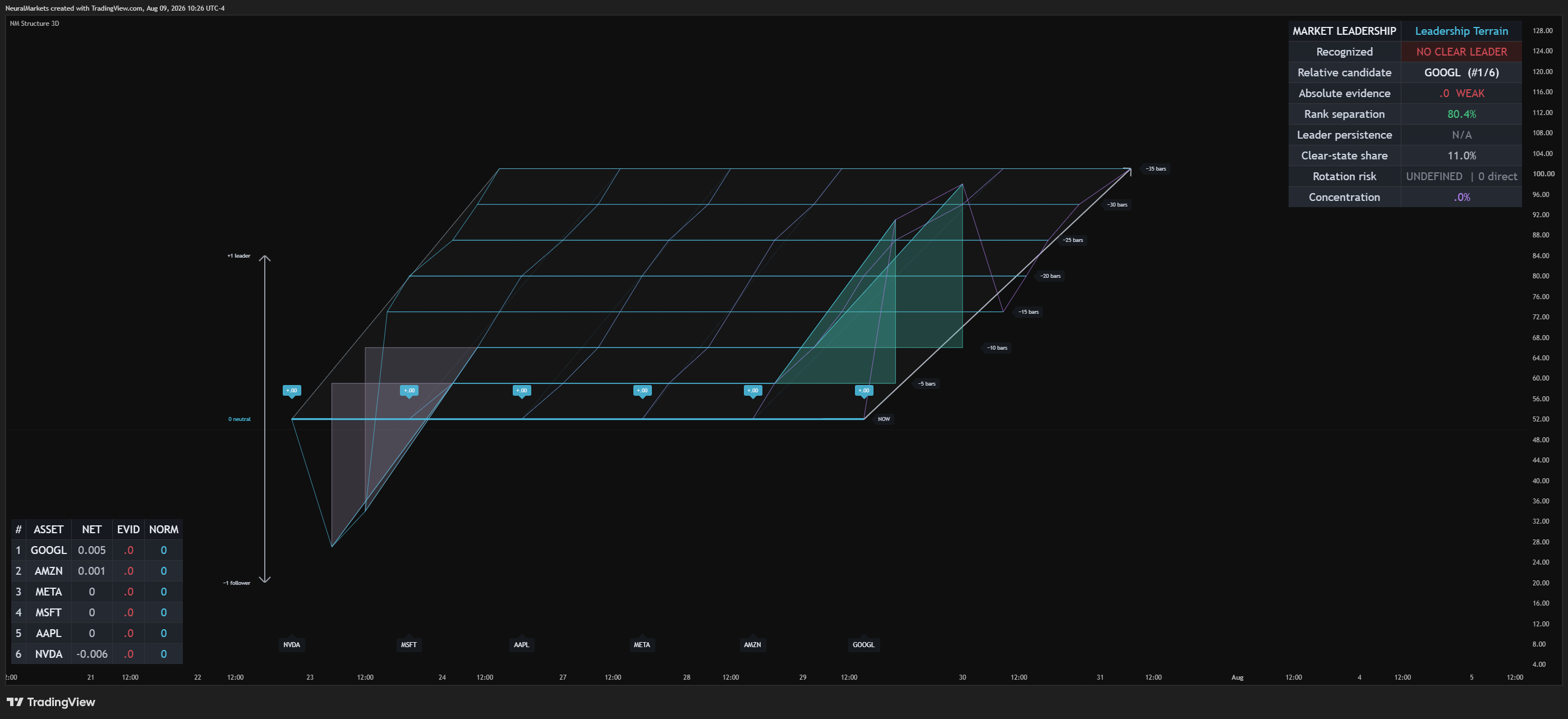The height and width of the screenshot is (719, 1568).
Task: Click the NOW depth label
Action: click(x=884, y=419)
